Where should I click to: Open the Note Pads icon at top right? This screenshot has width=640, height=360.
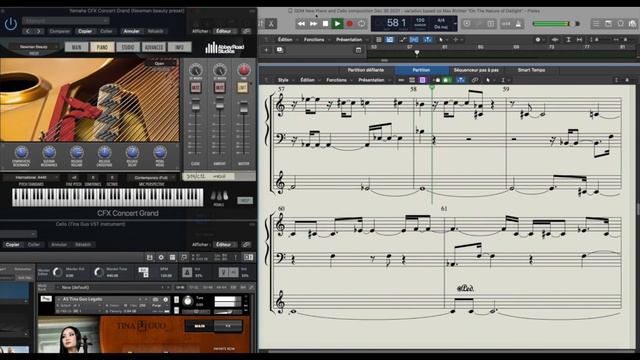[609, 24]
